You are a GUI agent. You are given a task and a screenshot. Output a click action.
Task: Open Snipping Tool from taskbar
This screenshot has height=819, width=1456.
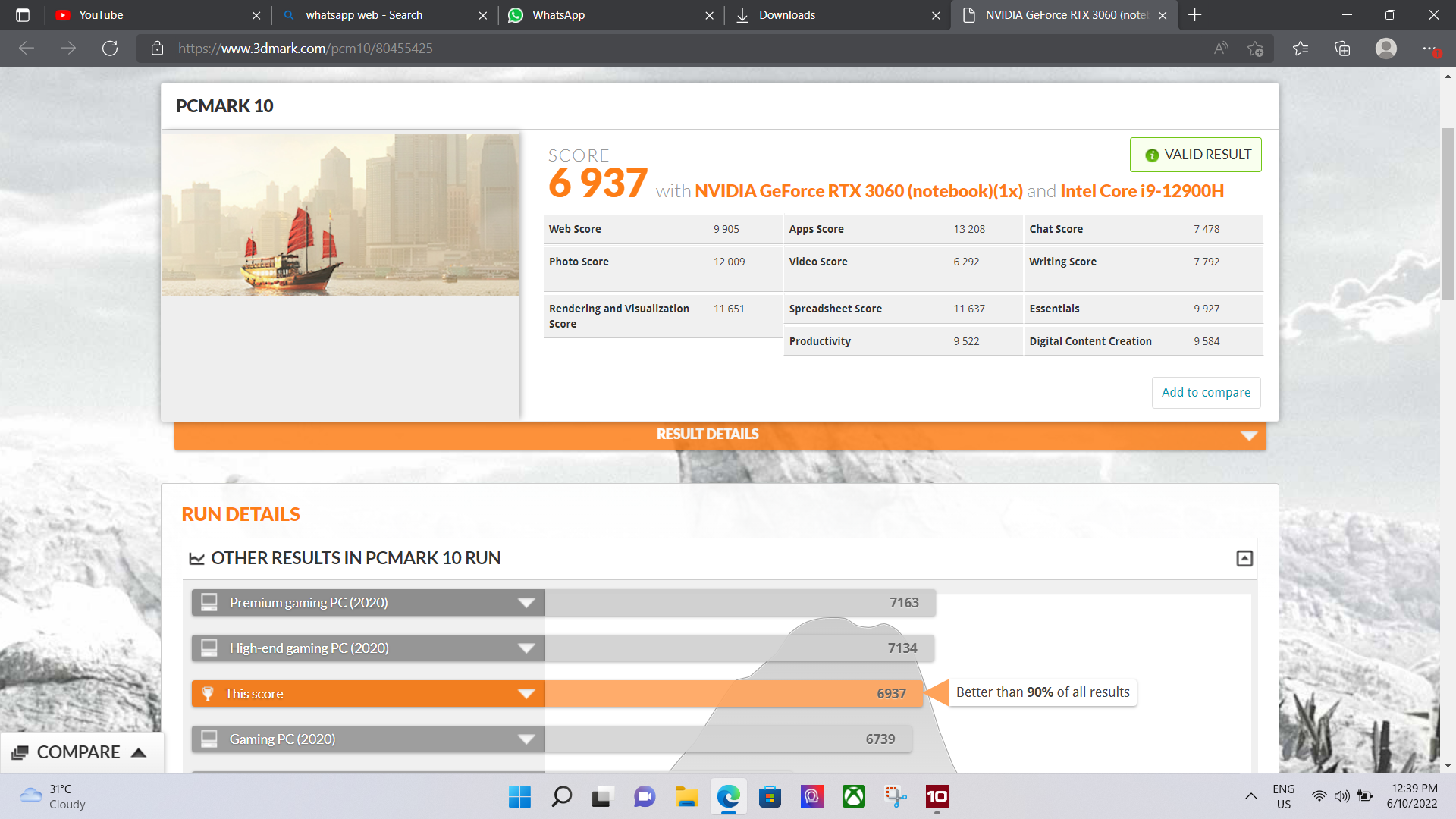coord(896,796)
